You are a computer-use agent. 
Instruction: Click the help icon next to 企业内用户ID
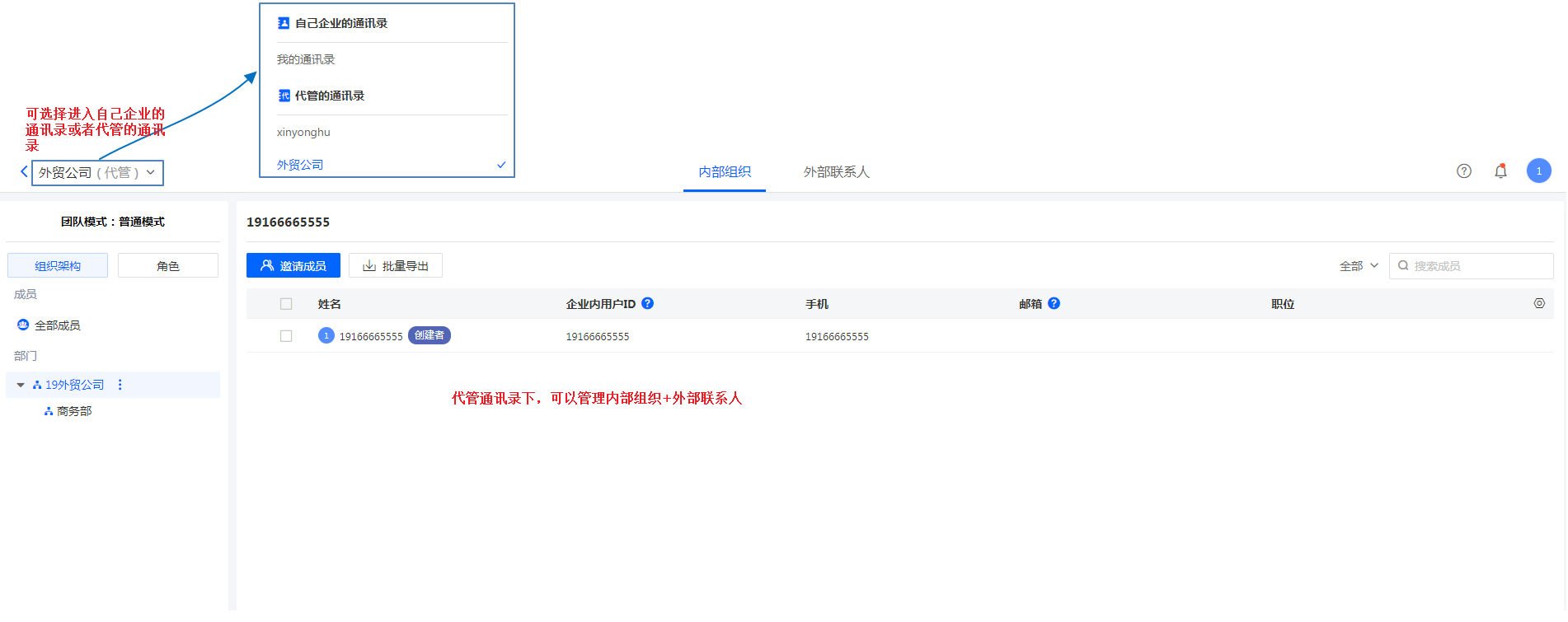pyautogui.click(x=648, y=303)
